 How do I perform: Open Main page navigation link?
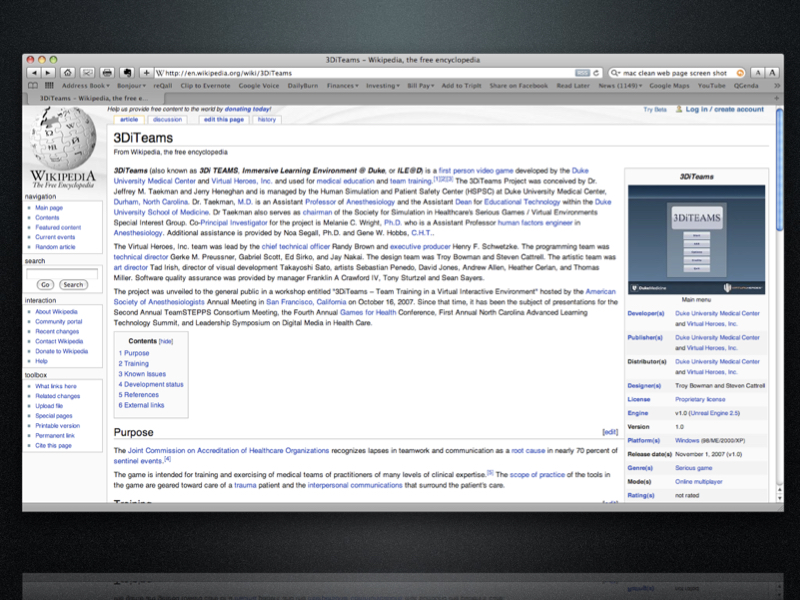coord(49,208)
